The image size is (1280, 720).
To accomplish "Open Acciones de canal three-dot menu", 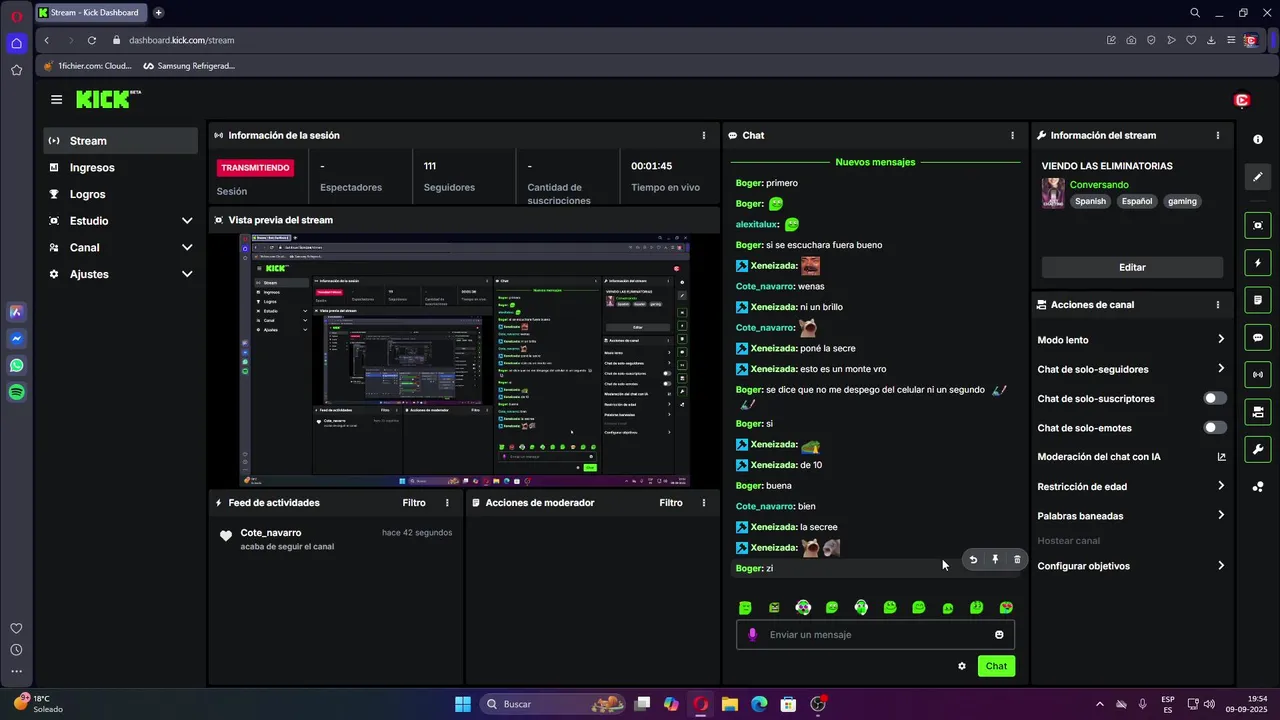I will click(1218, 305).
